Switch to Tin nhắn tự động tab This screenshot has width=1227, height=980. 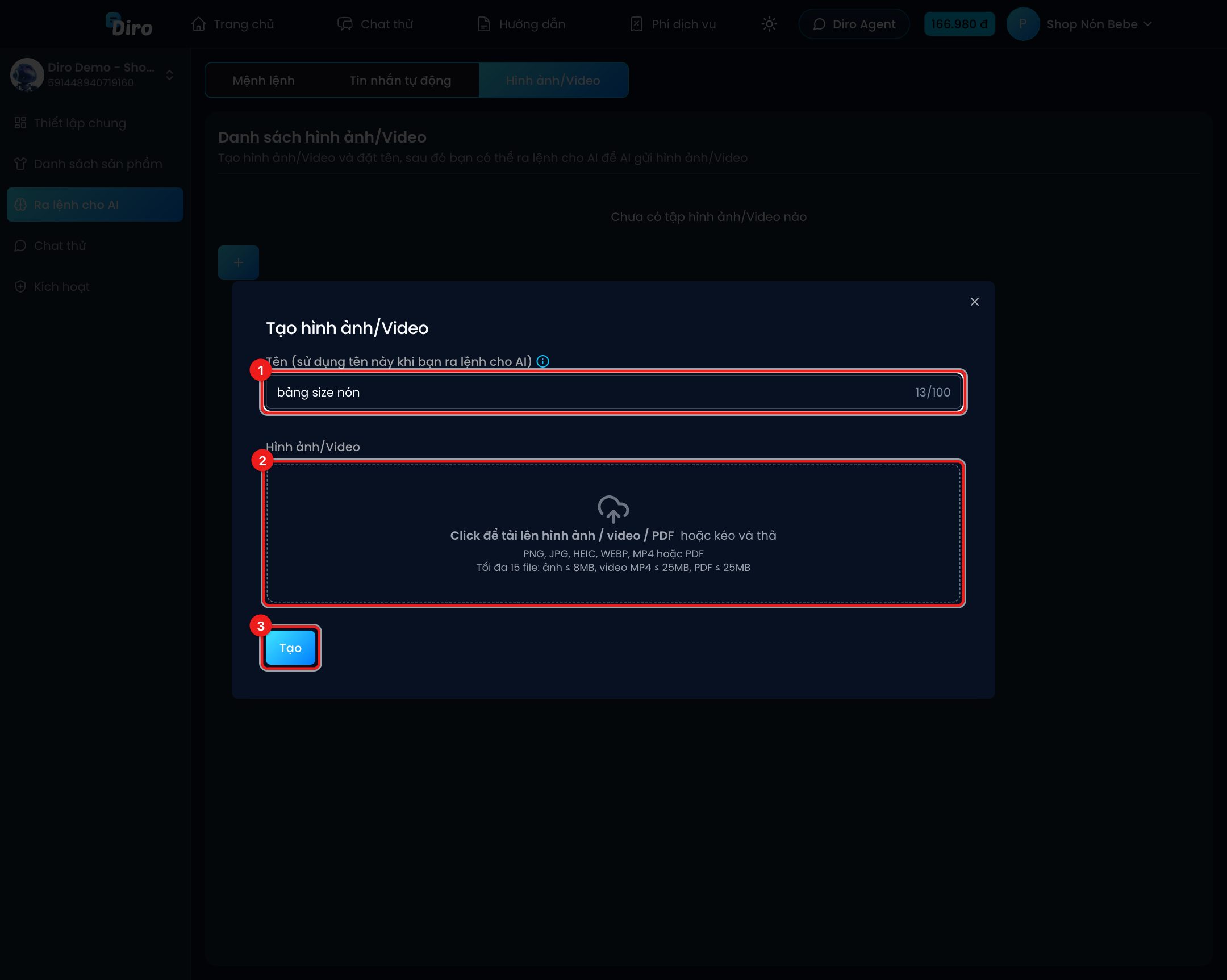click(x=400, y=80)
